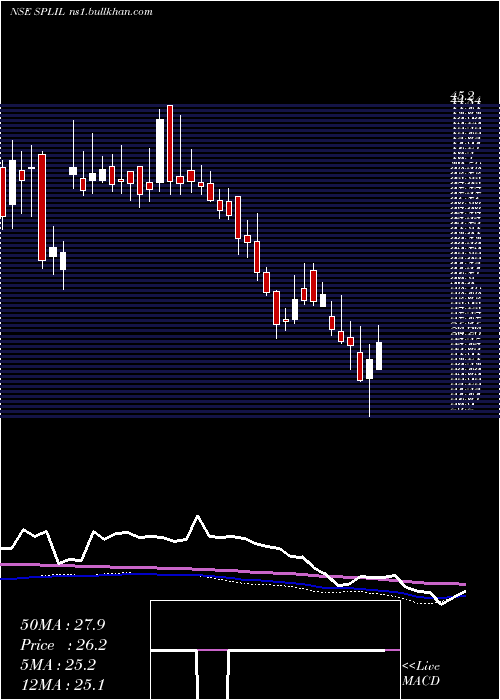Click the large white candlestick beside the peak
Image resolution: width=500 pixels, height=700 pixels.
[160, 151]
